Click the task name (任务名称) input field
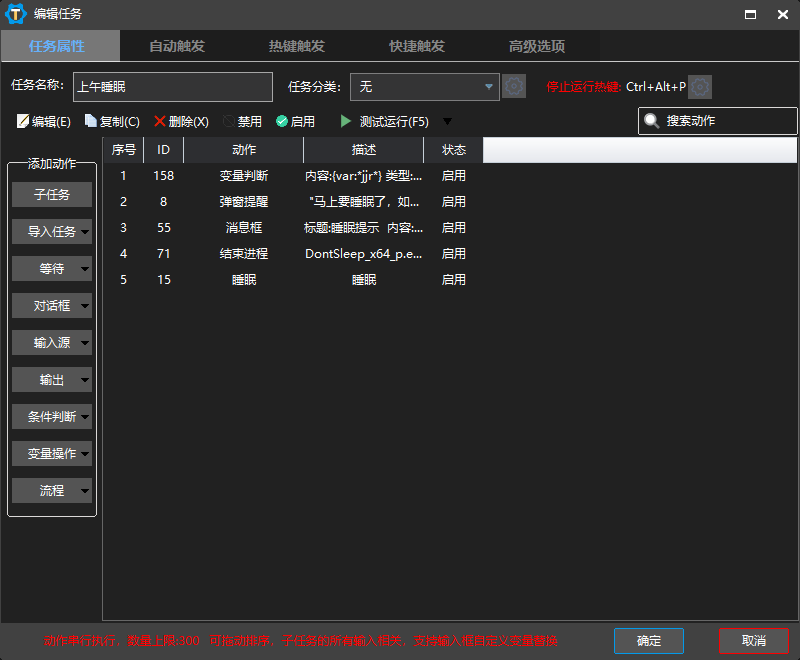The image size is (800, 660). [x=172, y=87]
